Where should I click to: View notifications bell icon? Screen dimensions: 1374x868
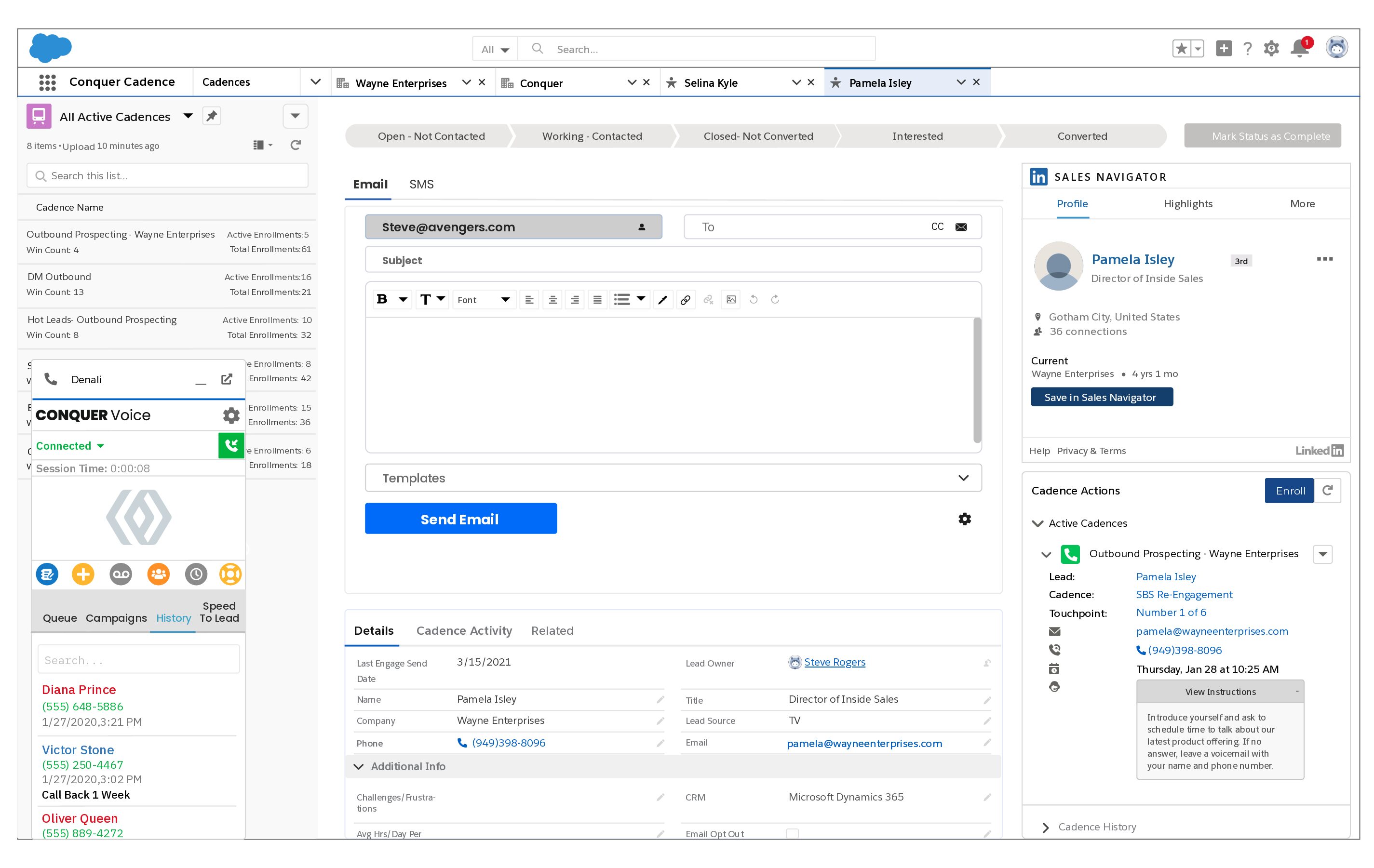(x=1300, y=48)
